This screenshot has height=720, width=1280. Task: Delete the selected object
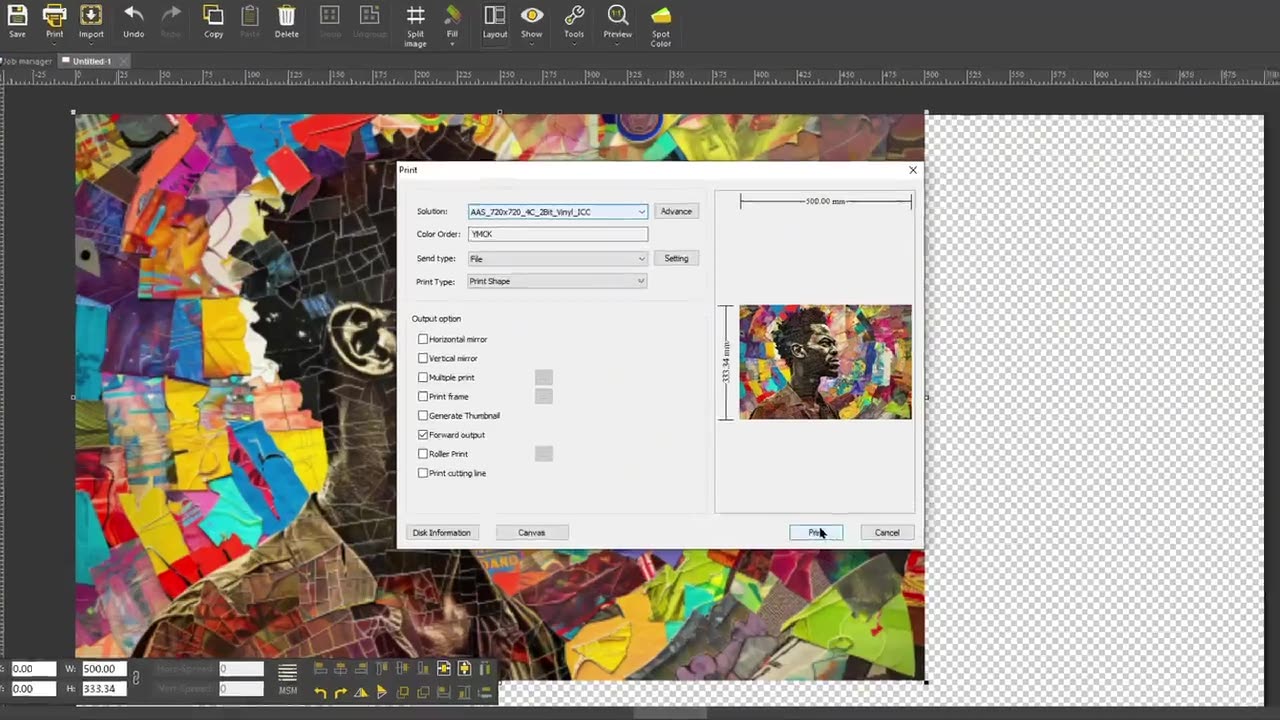pyautogui.click(x=286, y=21)
